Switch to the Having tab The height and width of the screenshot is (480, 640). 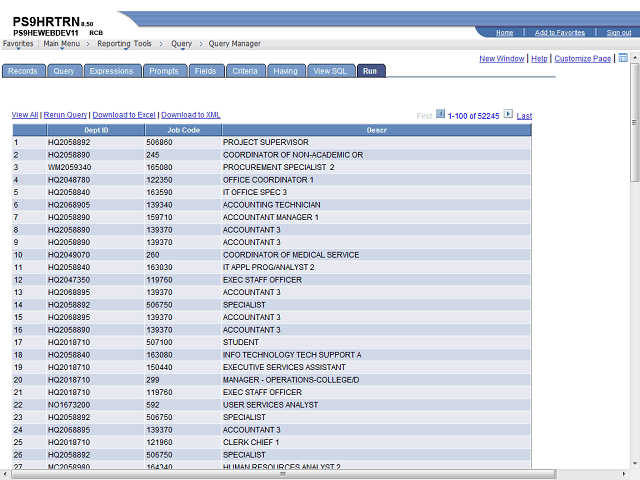[x=285, y=71]
